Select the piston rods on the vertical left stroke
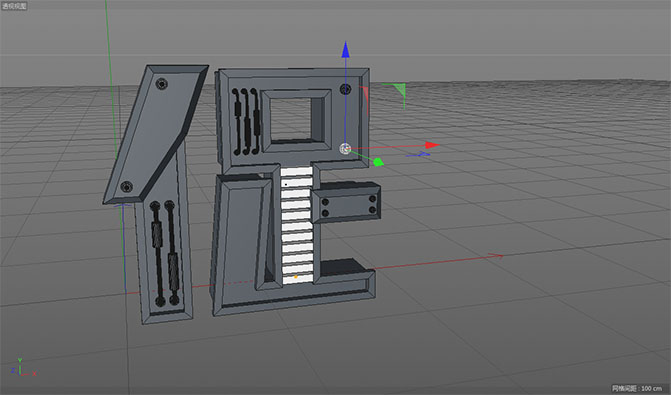671x395 pixels. tap(165, 253)
